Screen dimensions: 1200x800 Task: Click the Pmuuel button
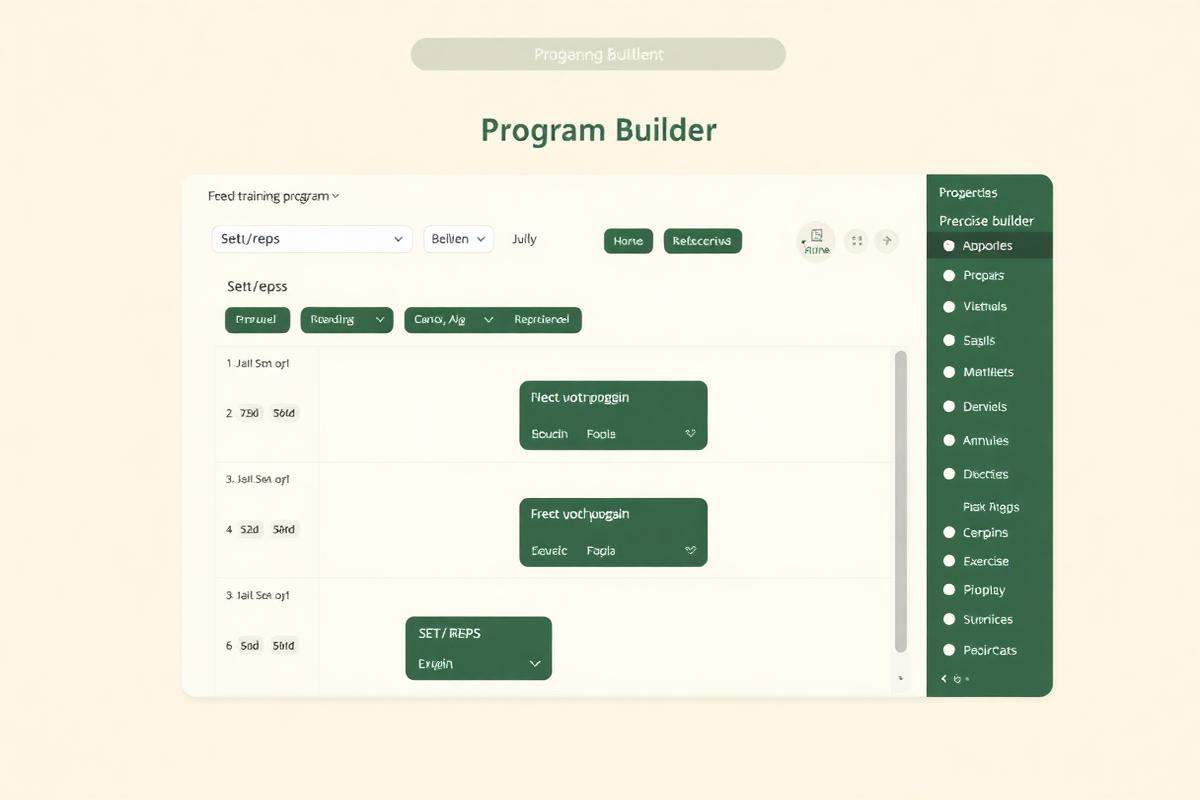click(x=257, y=320)
